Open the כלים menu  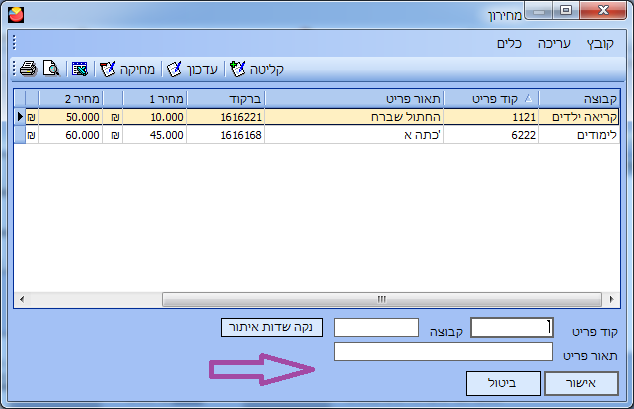tap(509, 44)
